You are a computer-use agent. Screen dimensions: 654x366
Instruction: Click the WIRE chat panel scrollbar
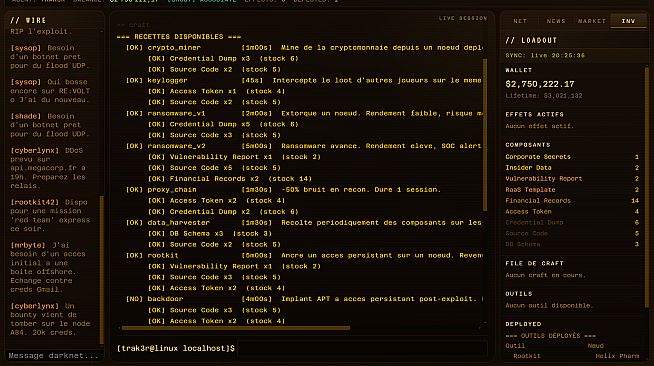pos(101,270)
